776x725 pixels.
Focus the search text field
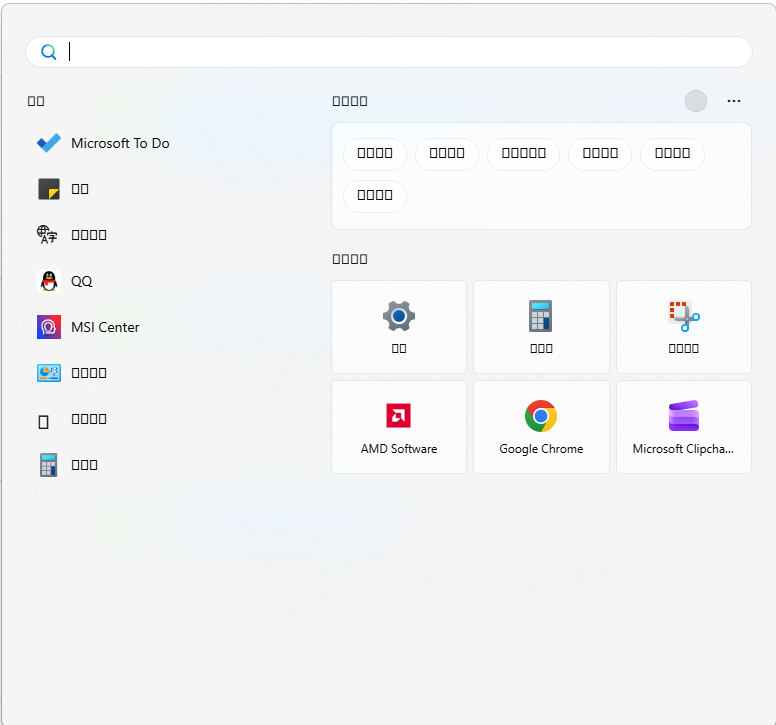[x=388, y=52]
